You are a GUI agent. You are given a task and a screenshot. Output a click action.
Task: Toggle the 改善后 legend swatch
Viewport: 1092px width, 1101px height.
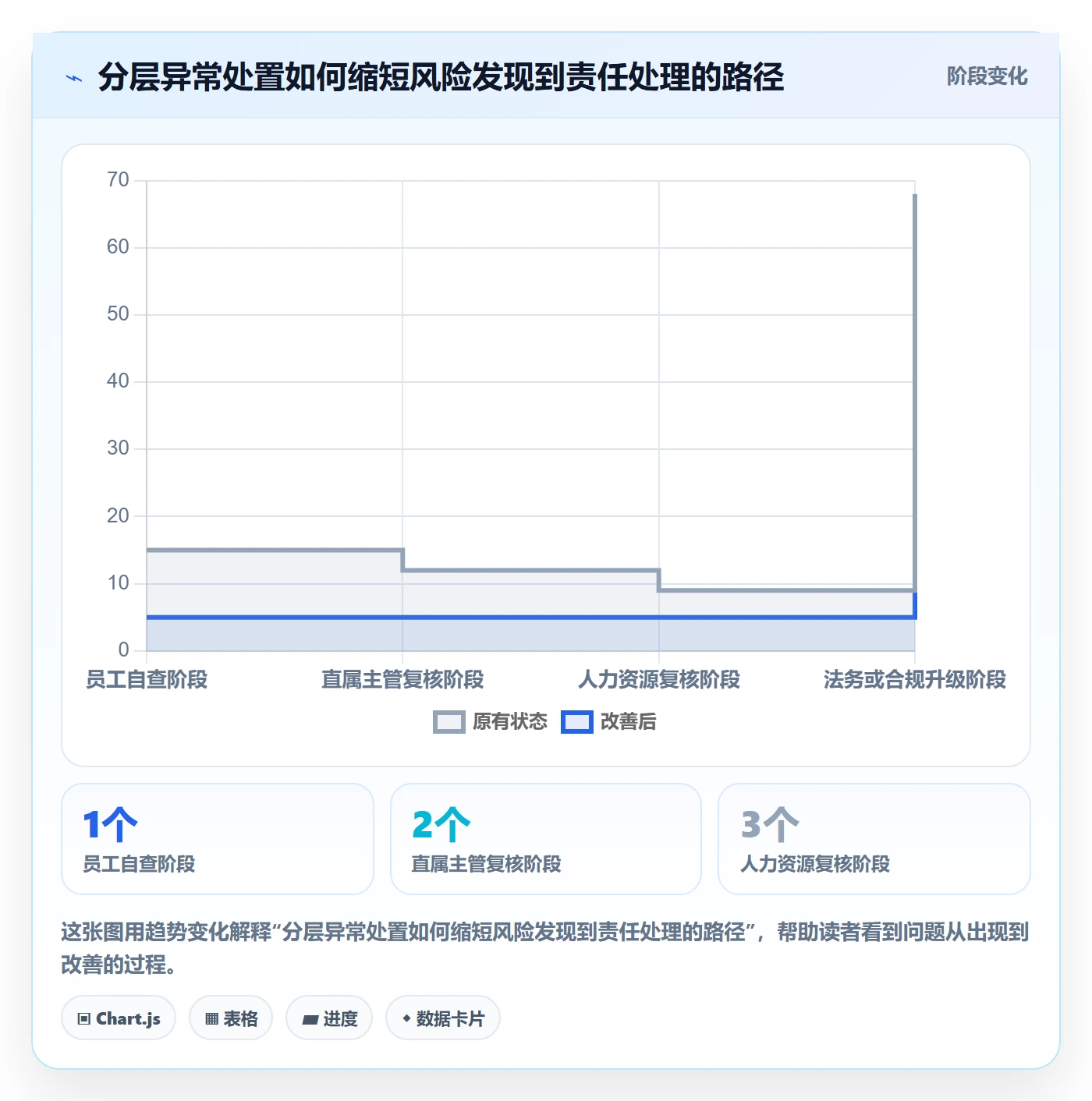coord(577,722)
